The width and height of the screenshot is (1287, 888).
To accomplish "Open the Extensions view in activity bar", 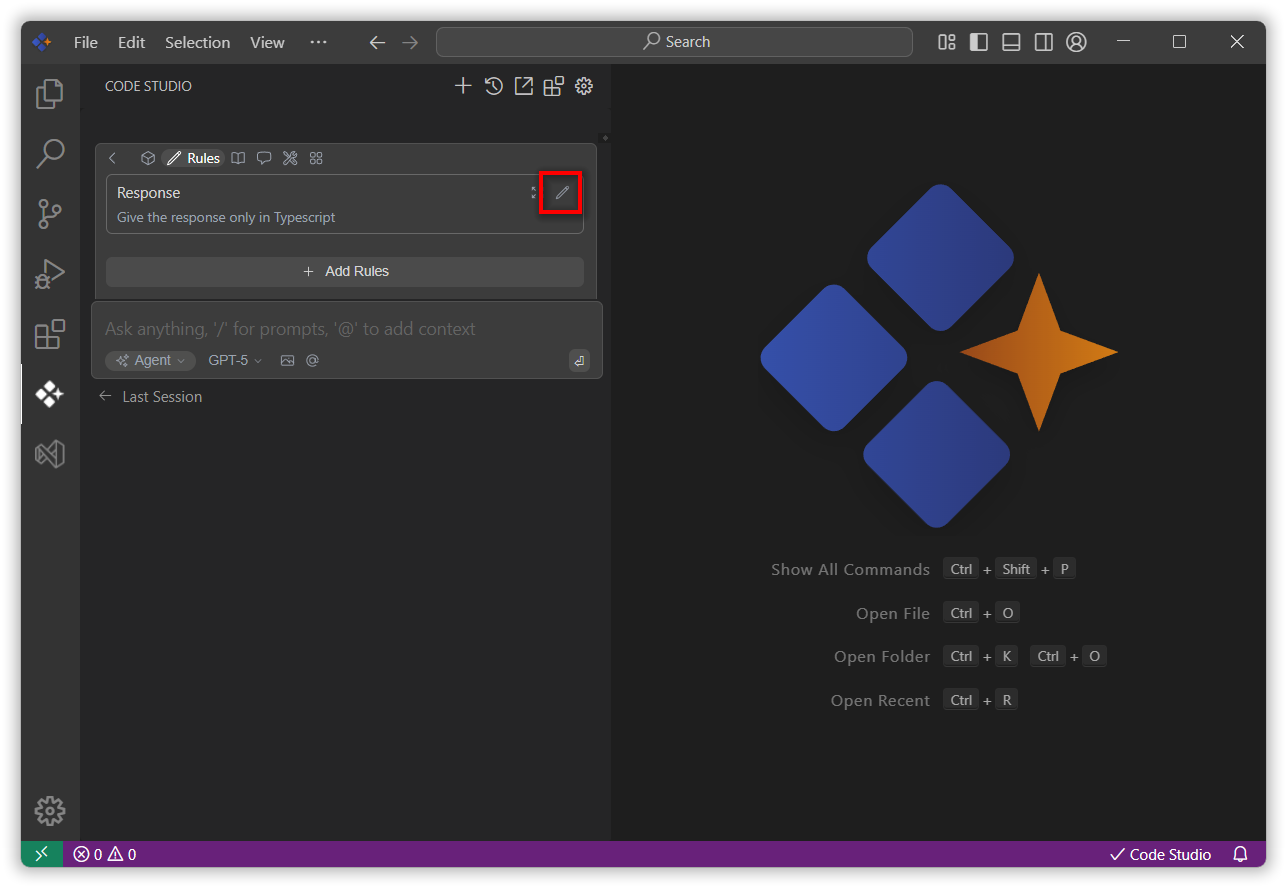I will 49,334.
